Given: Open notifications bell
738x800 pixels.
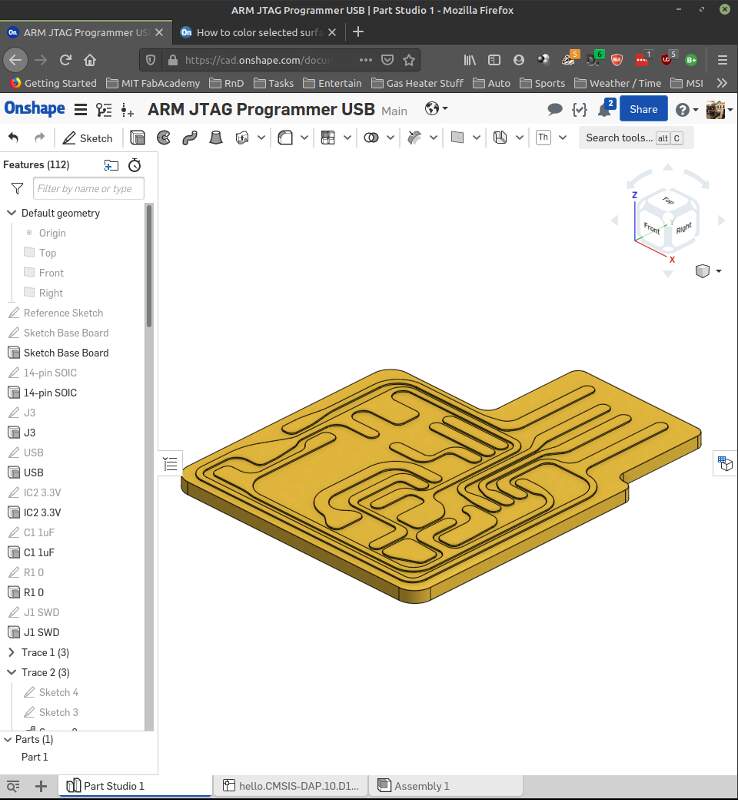Looking at the screenshot, I should (605, 109).
